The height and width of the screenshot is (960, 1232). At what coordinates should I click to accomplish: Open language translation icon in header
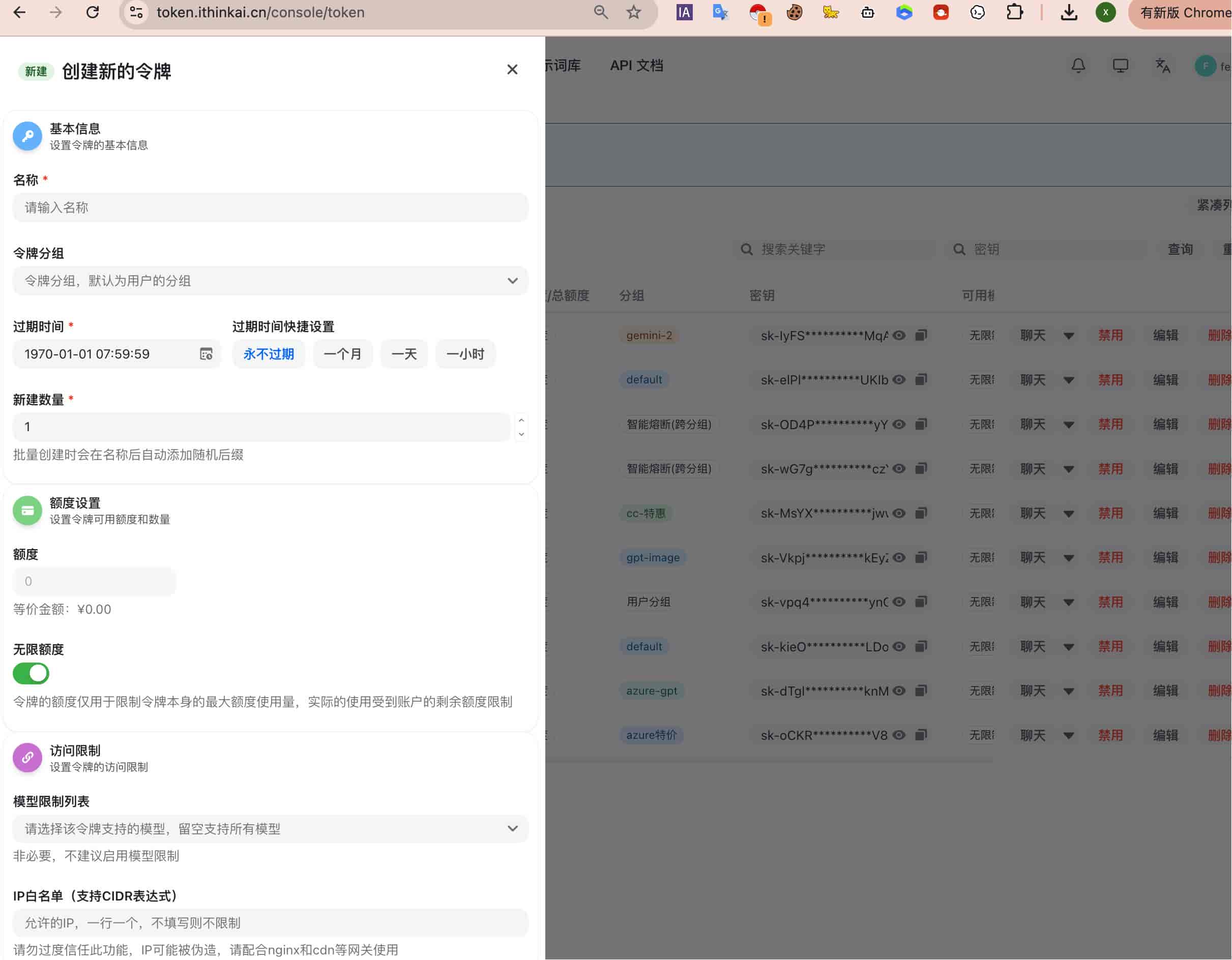click(1163, 66)
